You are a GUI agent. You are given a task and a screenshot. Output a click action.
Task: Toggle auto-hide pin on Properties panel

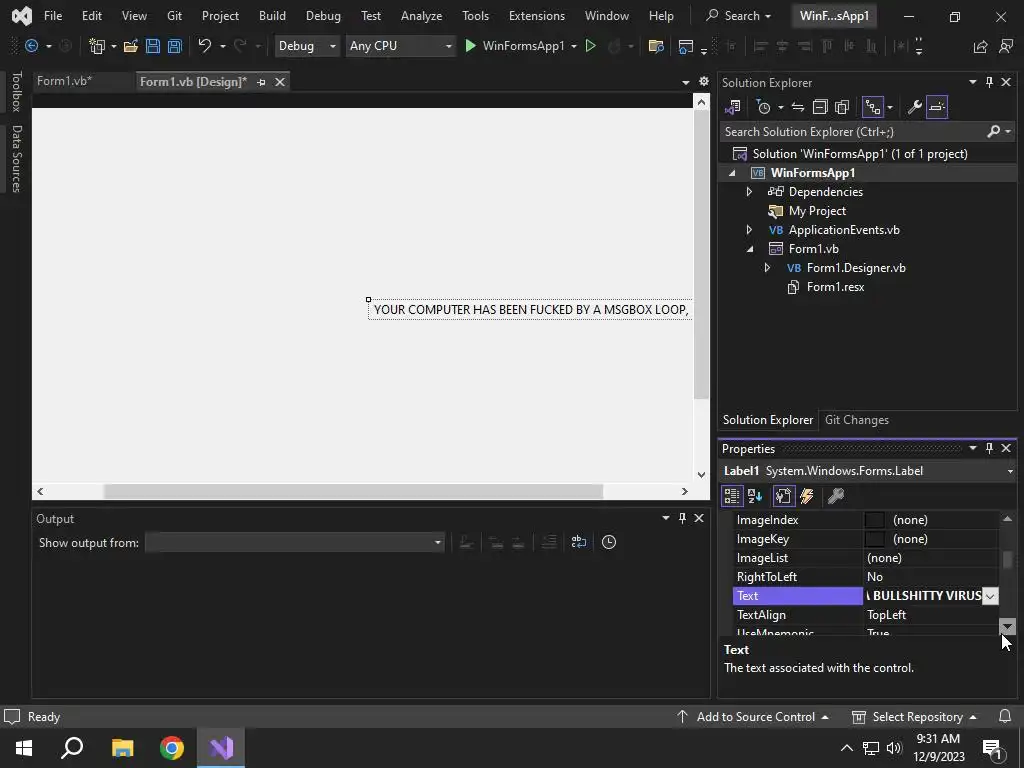989,448
